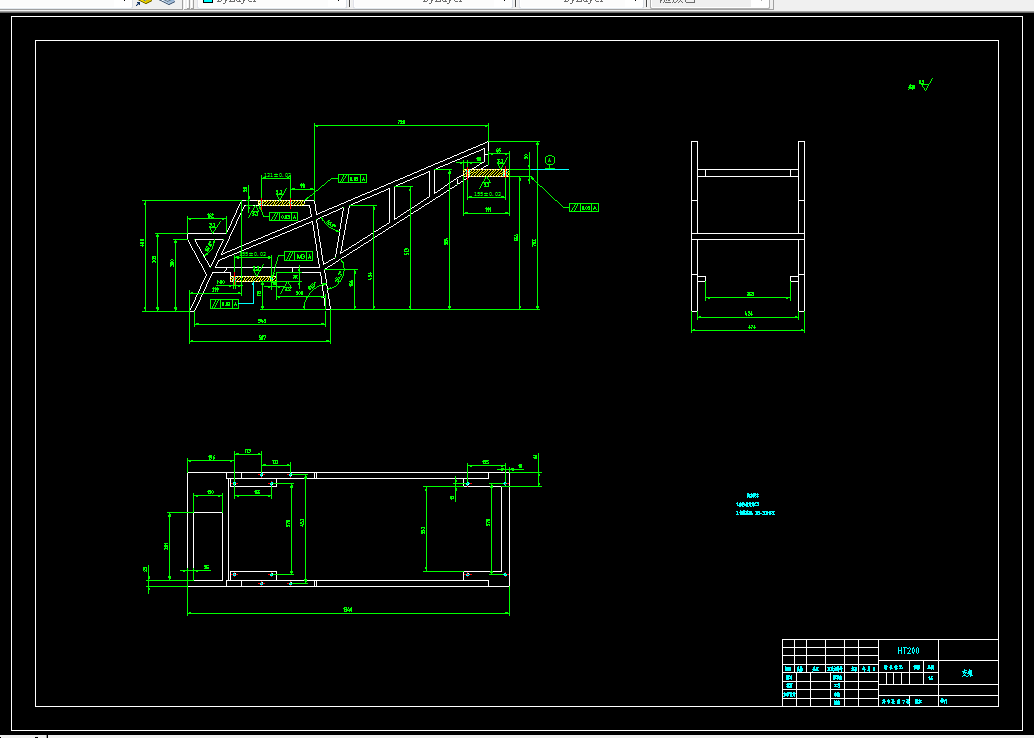Select the cyan technical requirements notes
The height and width of the screenshot is (738, 1034).
point(755,504)
